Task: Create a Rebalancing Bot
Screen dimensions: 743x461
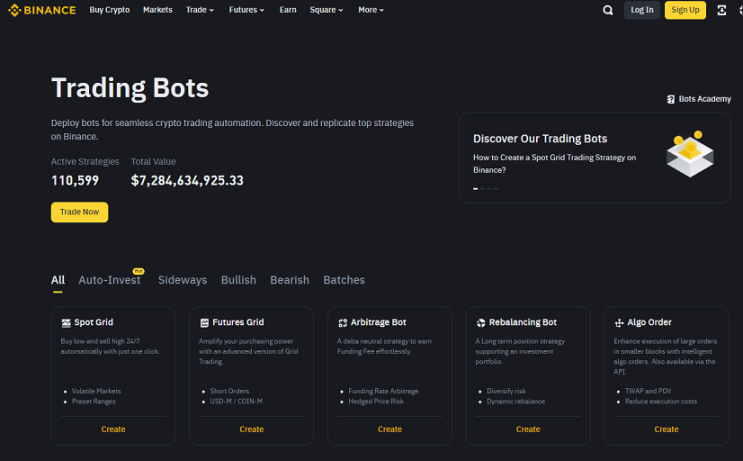Action: [528, 429]
